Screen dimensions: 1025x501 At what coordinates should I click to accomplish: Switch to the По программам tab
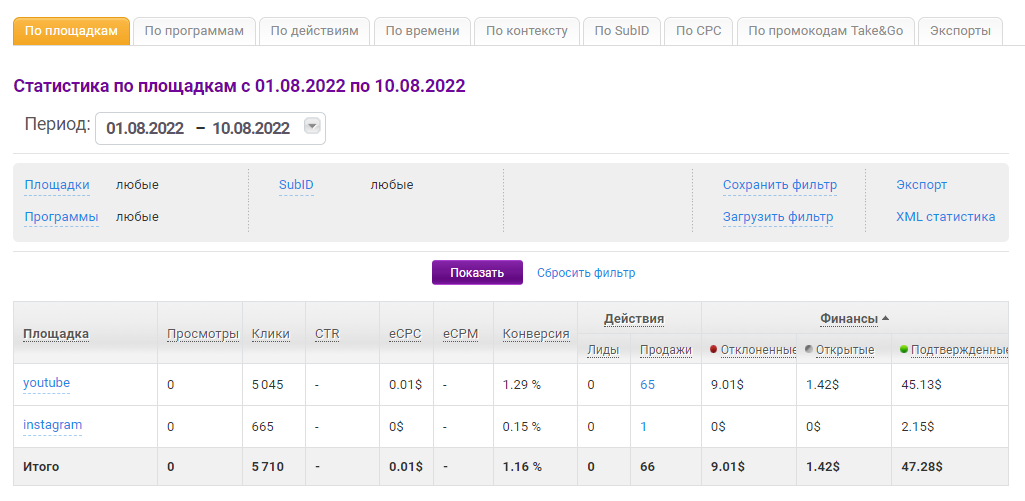click(194, 31)
